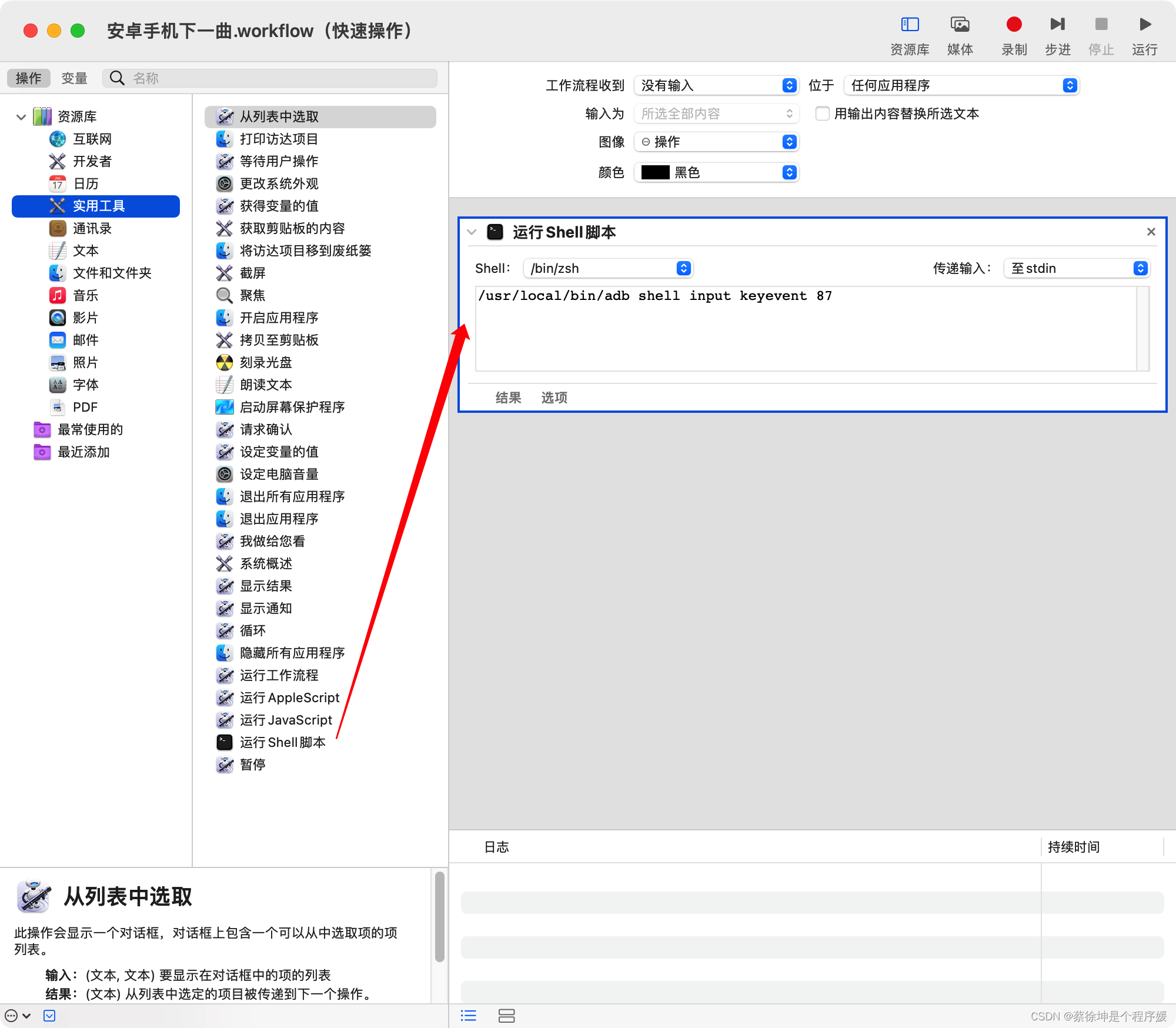Collapse the 资源库 library tree
The image size is (1176, 1028).
coord(21,116)
